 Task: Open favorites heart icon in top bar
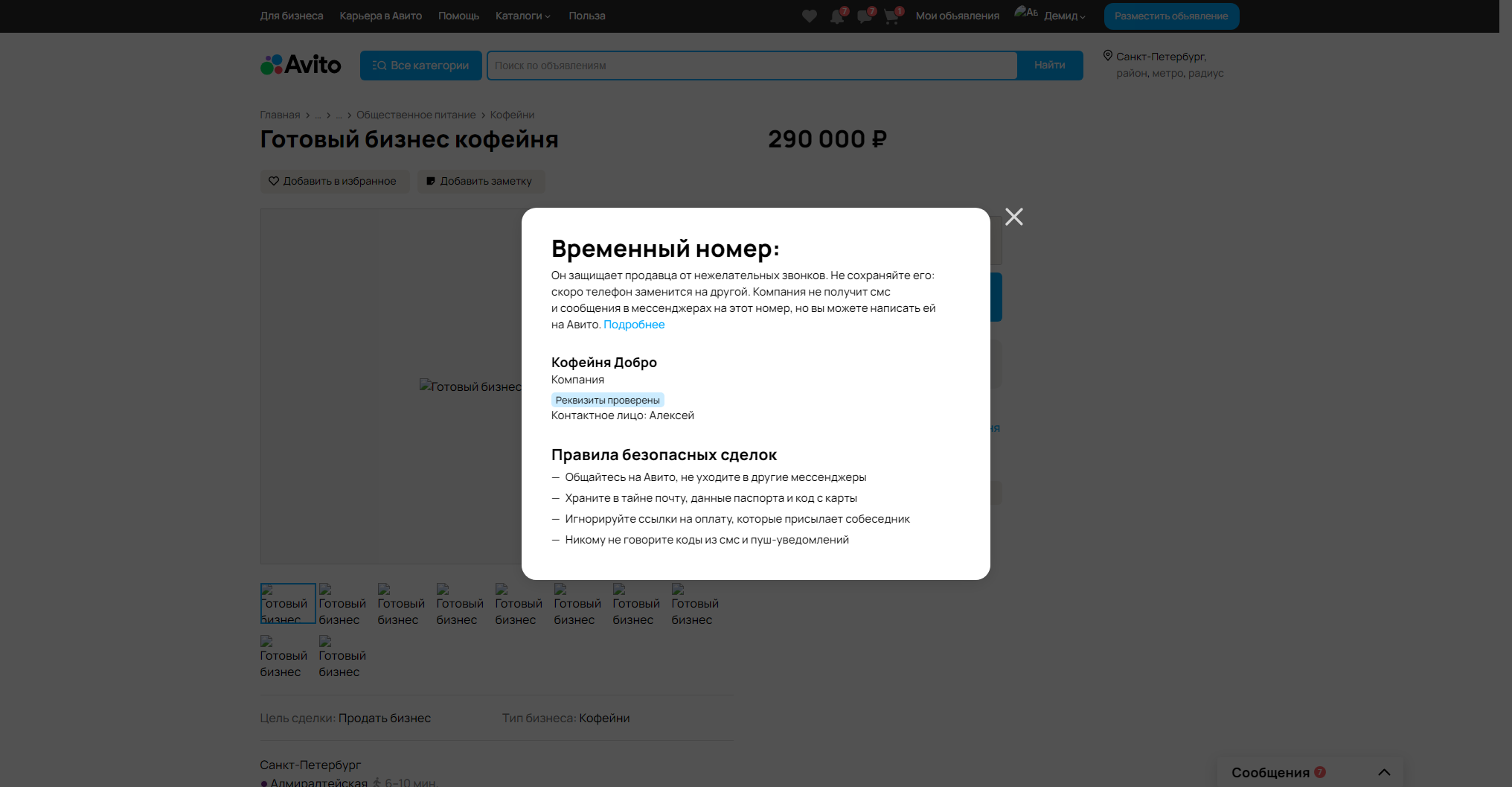click(x=810, y=16)
